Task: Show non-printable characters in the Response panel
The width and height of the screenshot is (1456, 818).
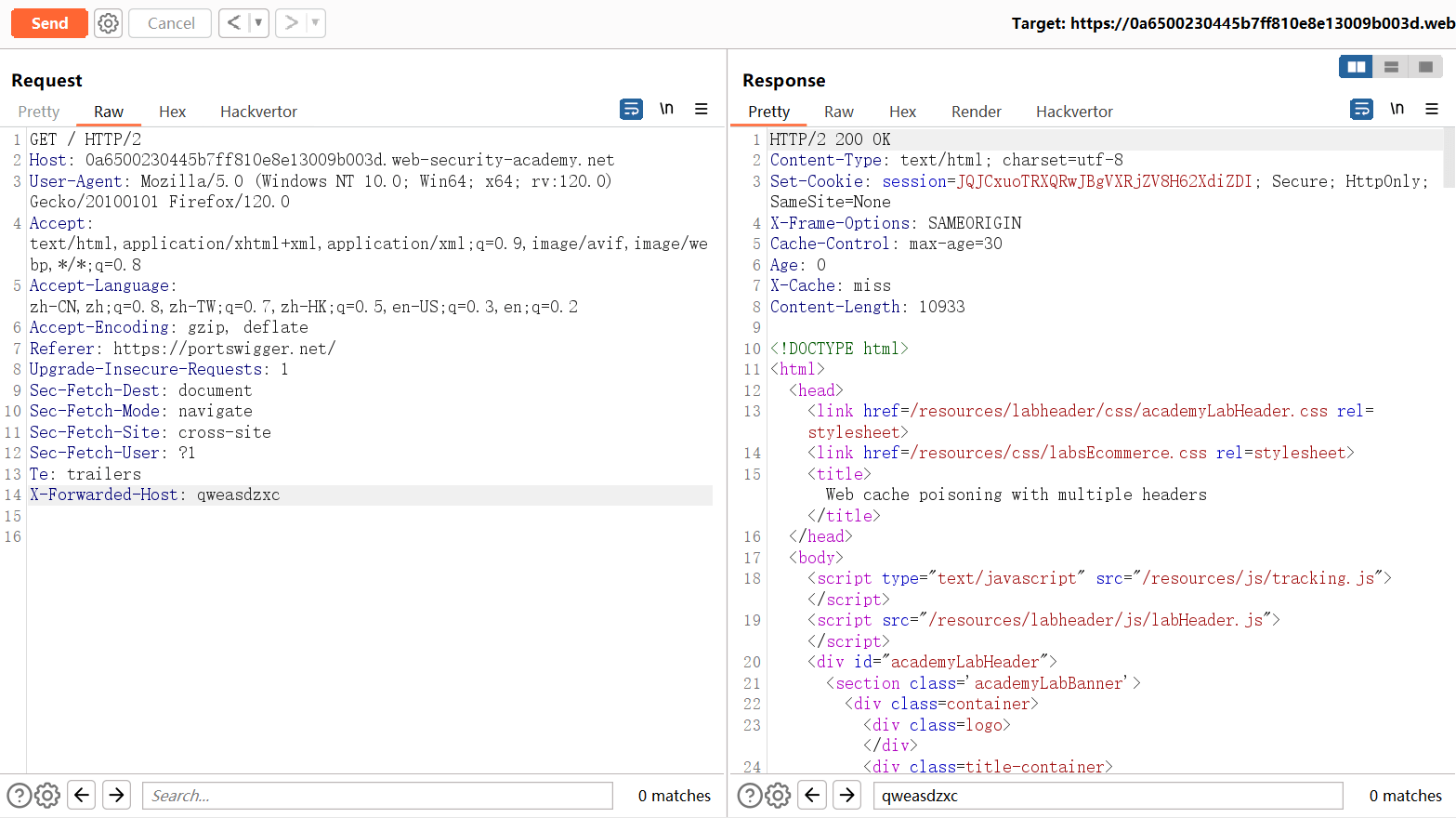Action: 1397,110
